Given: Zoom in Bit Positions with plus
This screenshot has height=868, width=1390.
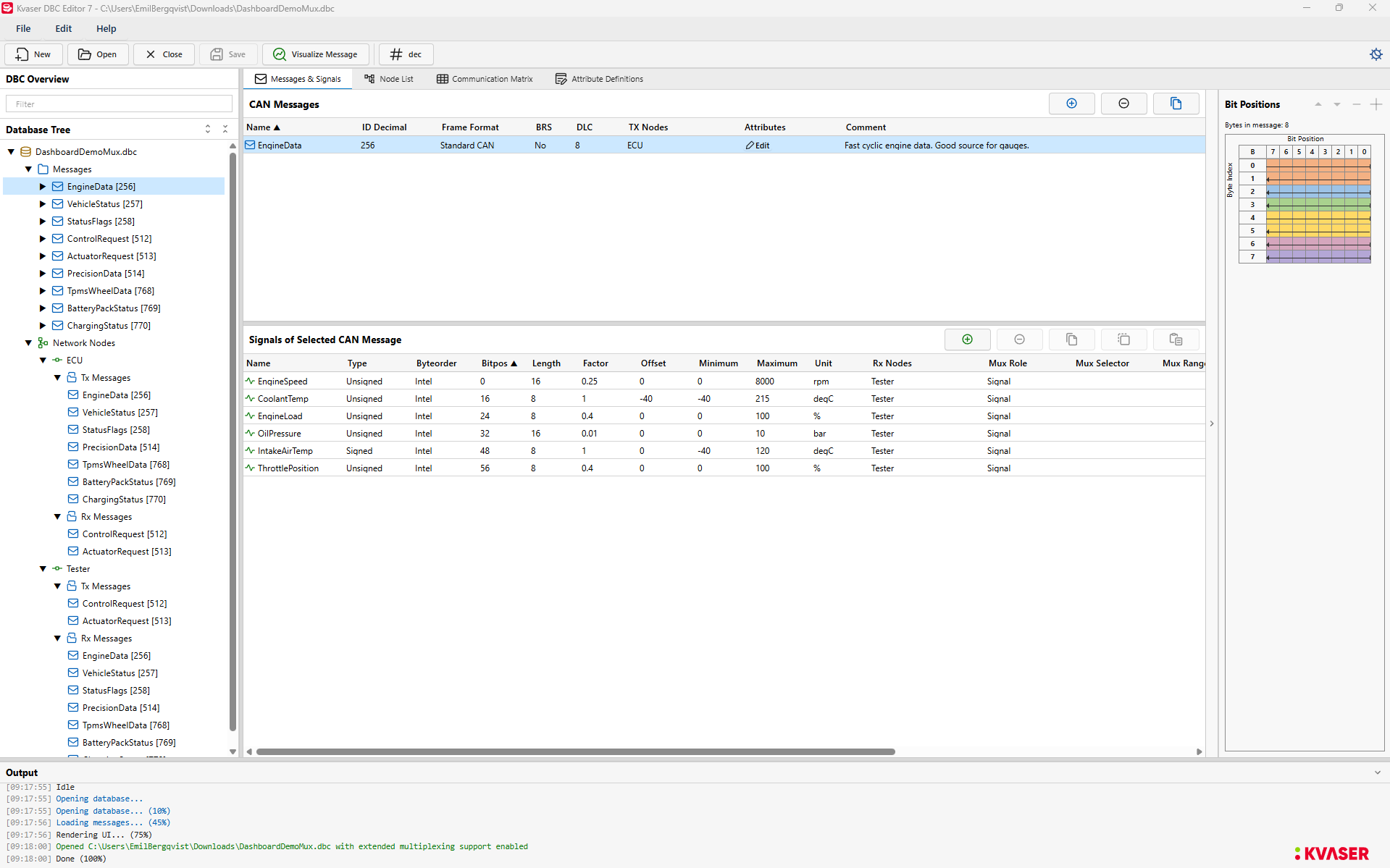Looking at the screenshot, I should (1376, 104).
